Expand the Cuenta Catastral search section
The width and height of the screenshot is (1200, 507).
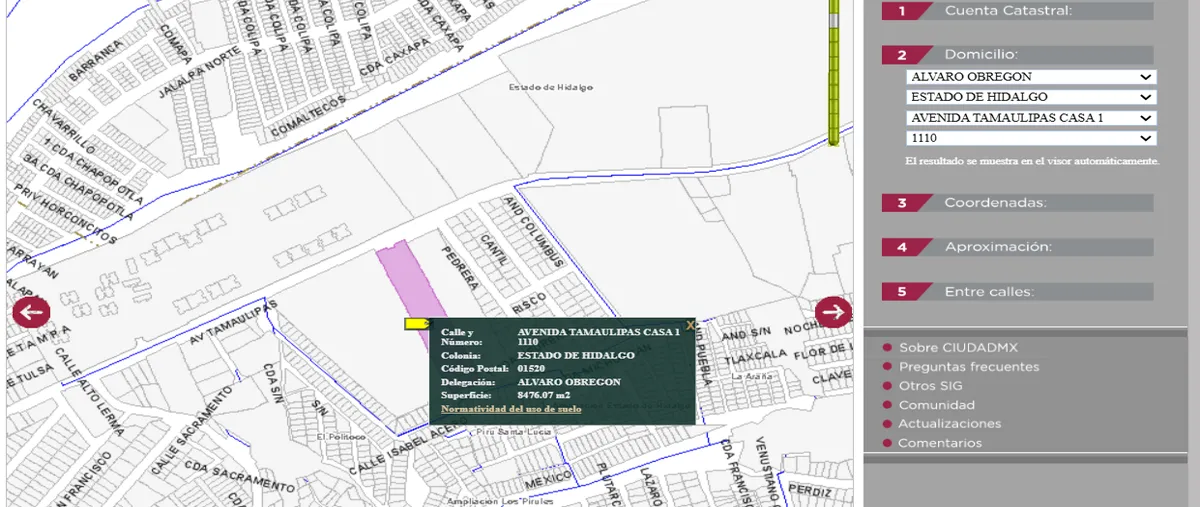[1017, 11]
